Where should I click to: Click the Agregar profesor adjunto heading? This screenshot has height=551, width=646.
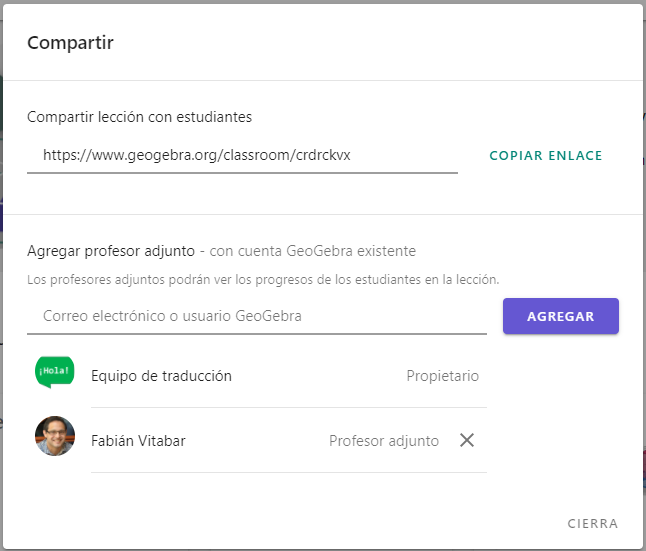(111, 251)
